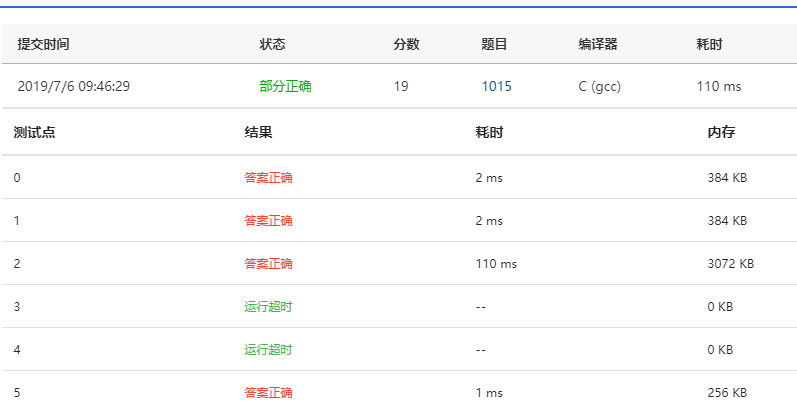Click the 部分正确 status text
This screenshot has width=797, height=415.
pyautogui.click(x=285, y=86)
